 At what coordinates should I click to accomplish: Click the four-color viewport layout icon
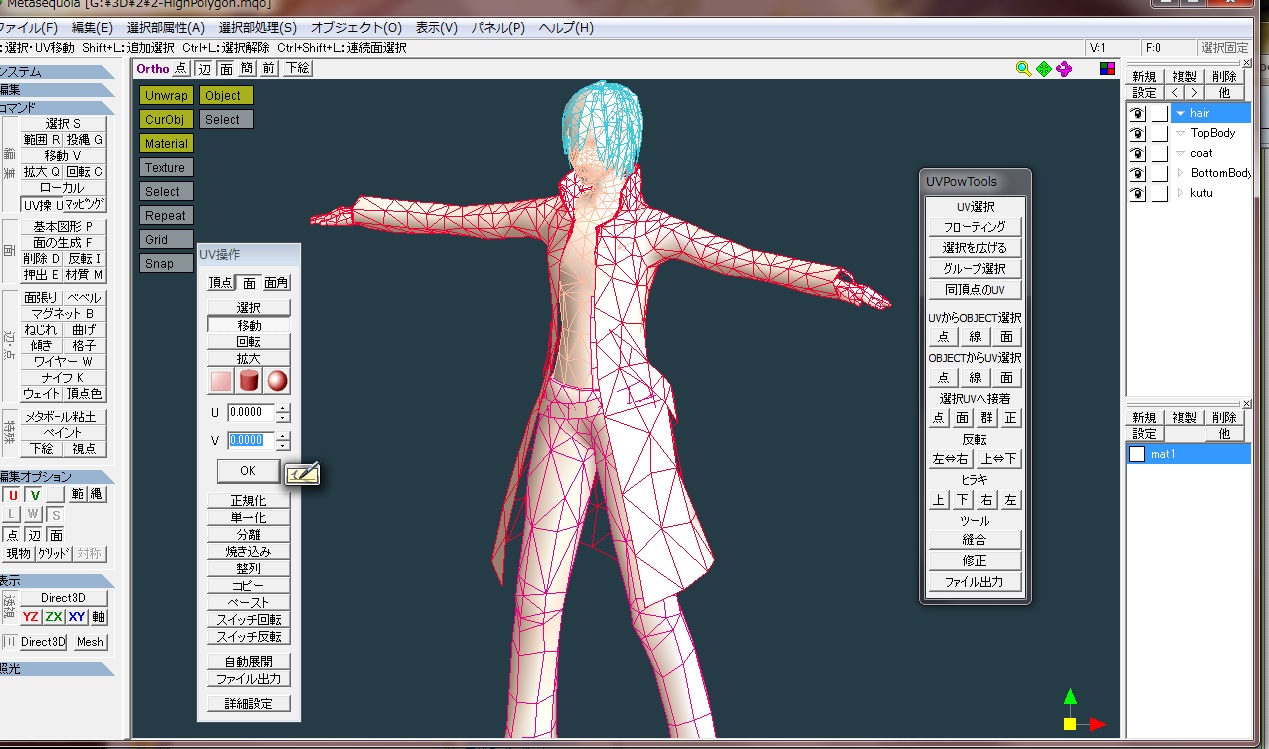click(1107, 69)
